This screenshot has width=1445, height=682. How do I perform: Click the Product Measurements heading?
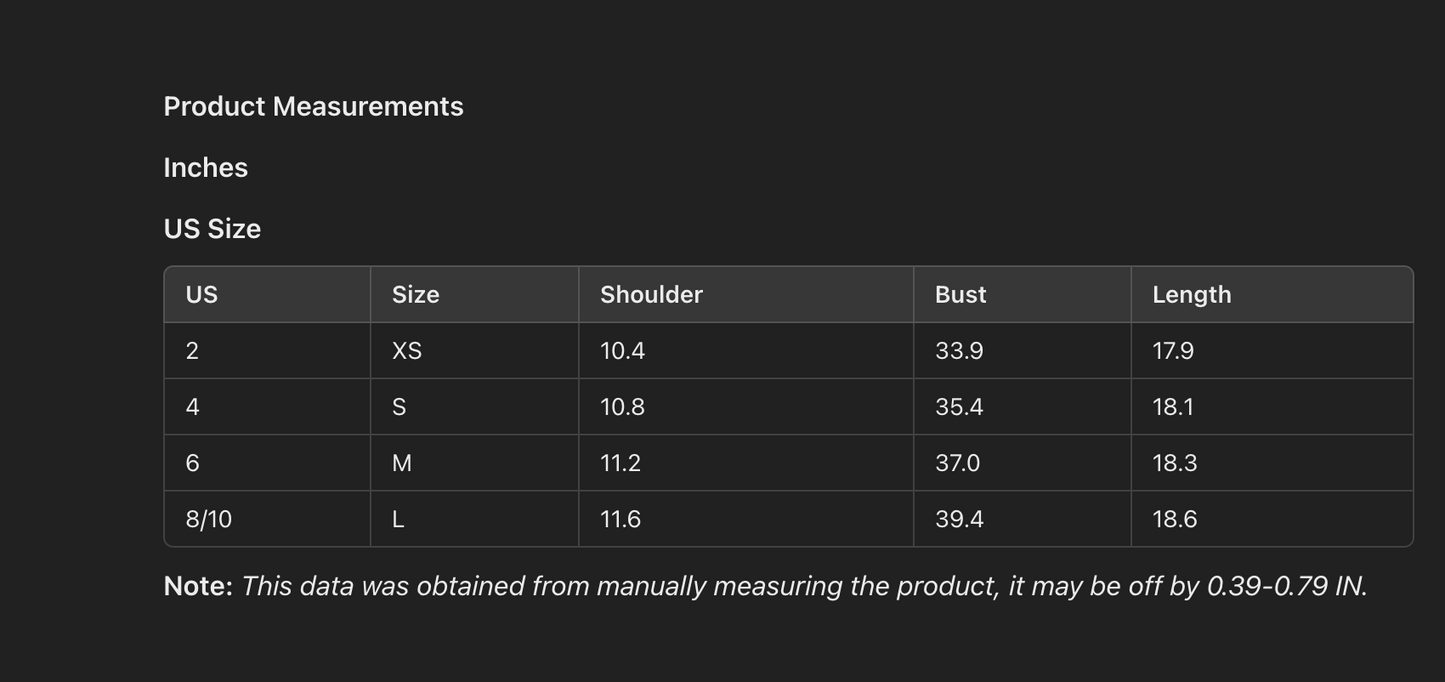point(313,106)
